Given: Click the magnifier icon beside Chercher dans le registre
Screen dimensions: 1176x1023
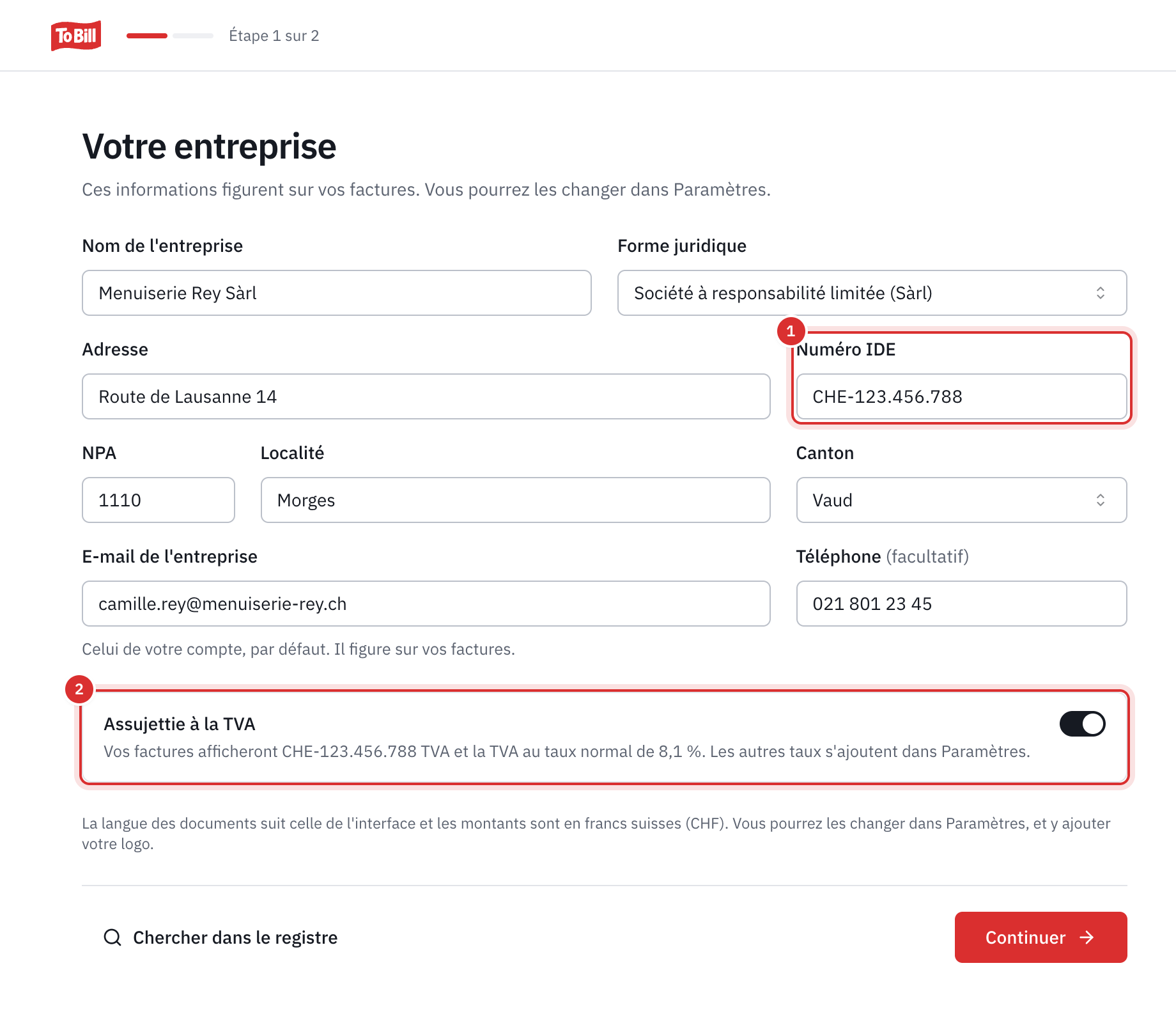Looking at the screenshot, I should pyautogui.click(x=112, y=937).
